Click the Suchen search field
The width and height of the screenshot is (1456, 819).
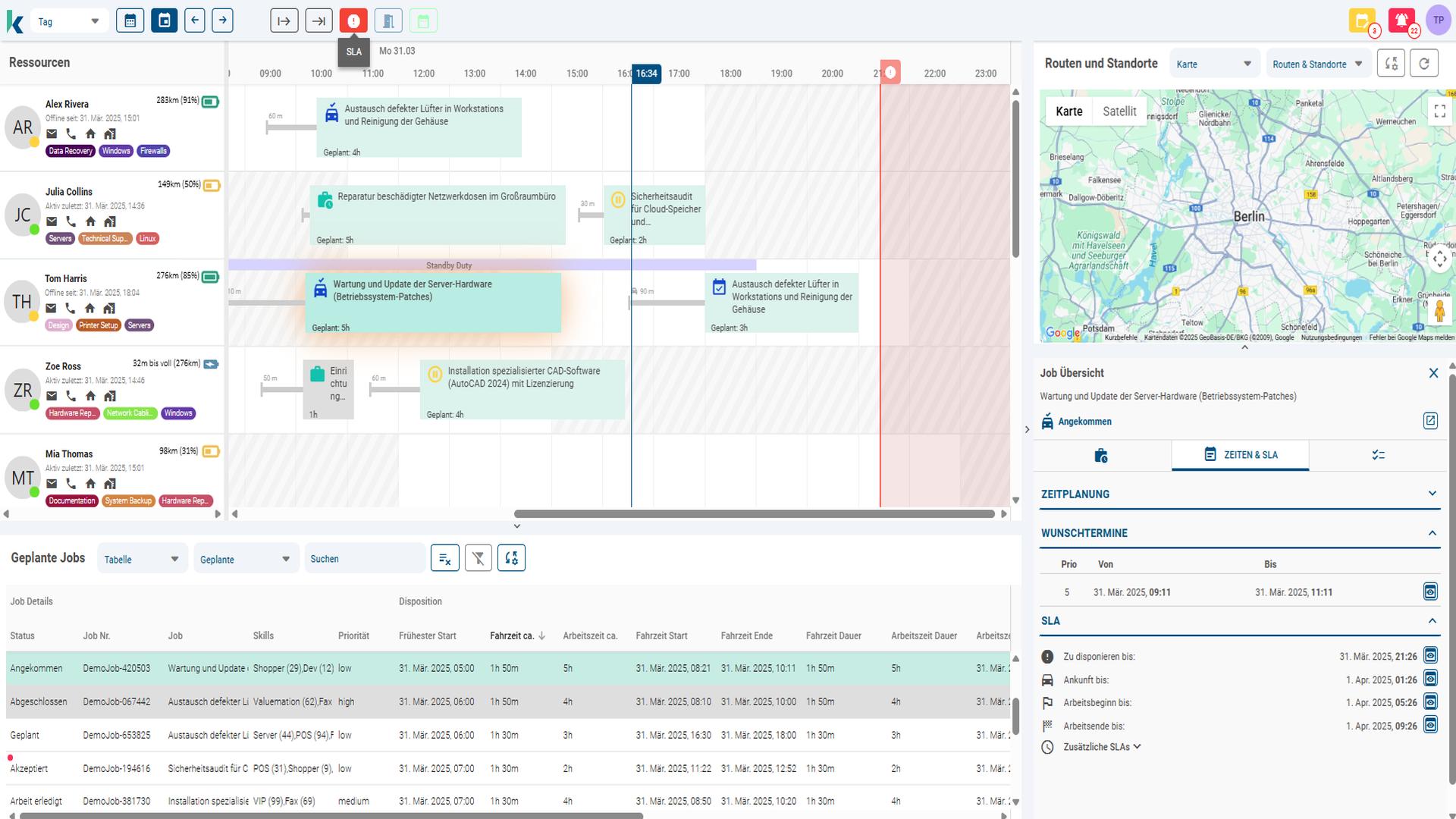(x=364, y=559)
